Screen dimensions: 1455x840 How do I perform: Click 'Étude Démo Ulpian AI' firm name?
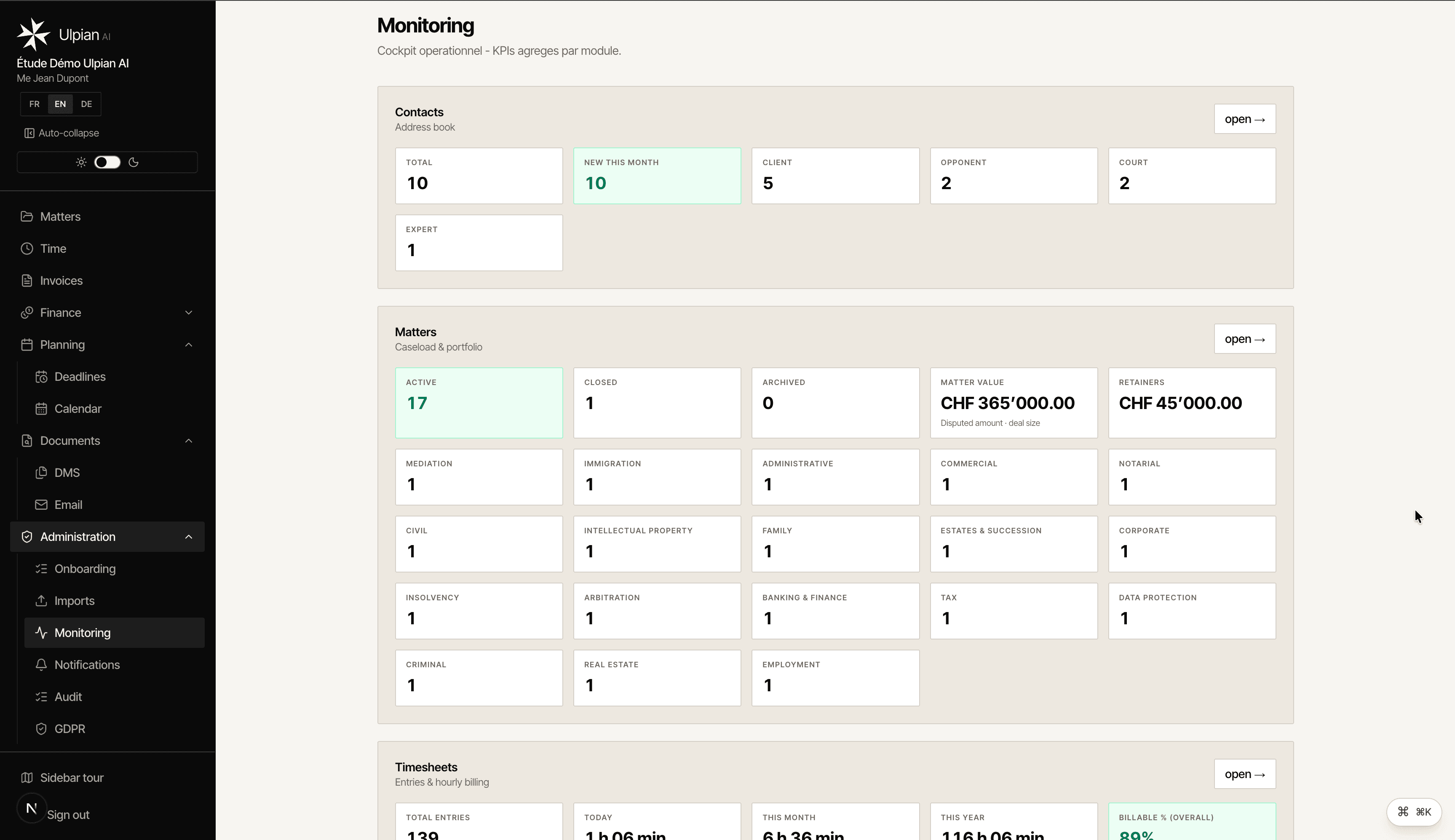[73, 64]
